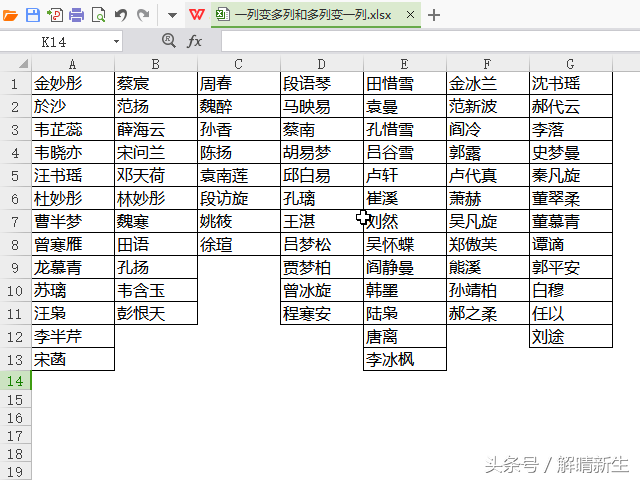This screenshot has height=480, width=640.
Task: Select column G header
Action: pos(571,64)
